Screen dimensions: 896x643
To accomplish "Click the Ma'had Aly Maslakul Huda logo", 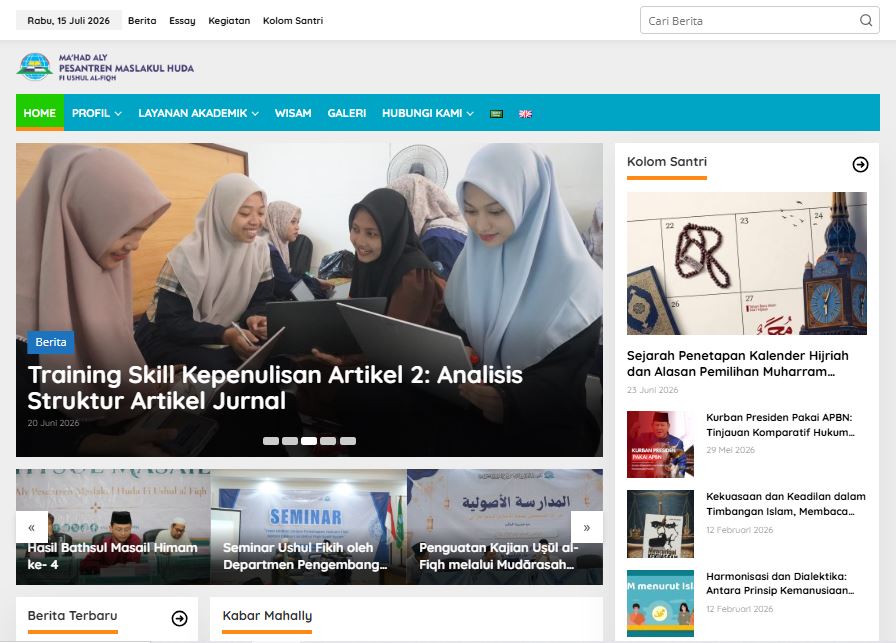I will (105, 67).
